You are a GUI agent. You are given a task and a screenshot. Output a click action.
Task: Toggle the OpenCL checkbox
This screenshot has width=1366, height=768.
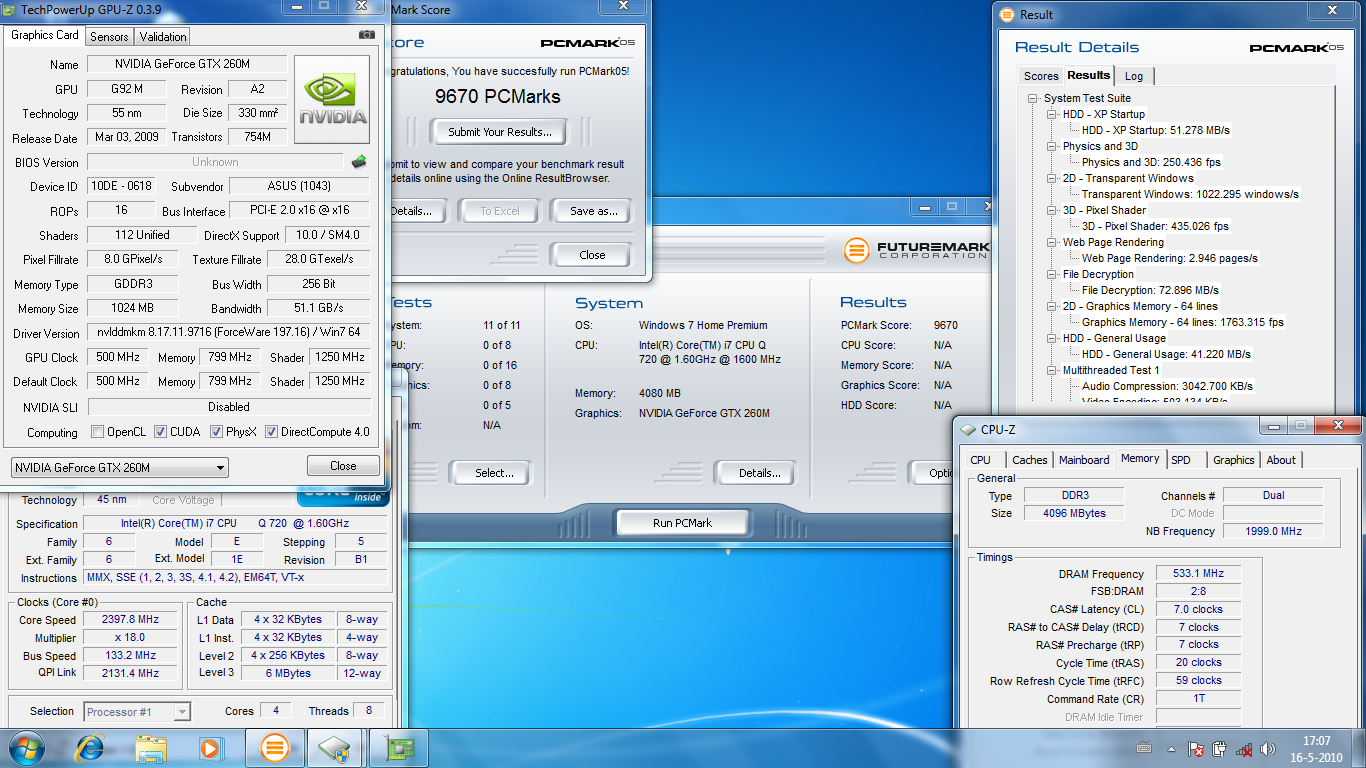(97, 432)
